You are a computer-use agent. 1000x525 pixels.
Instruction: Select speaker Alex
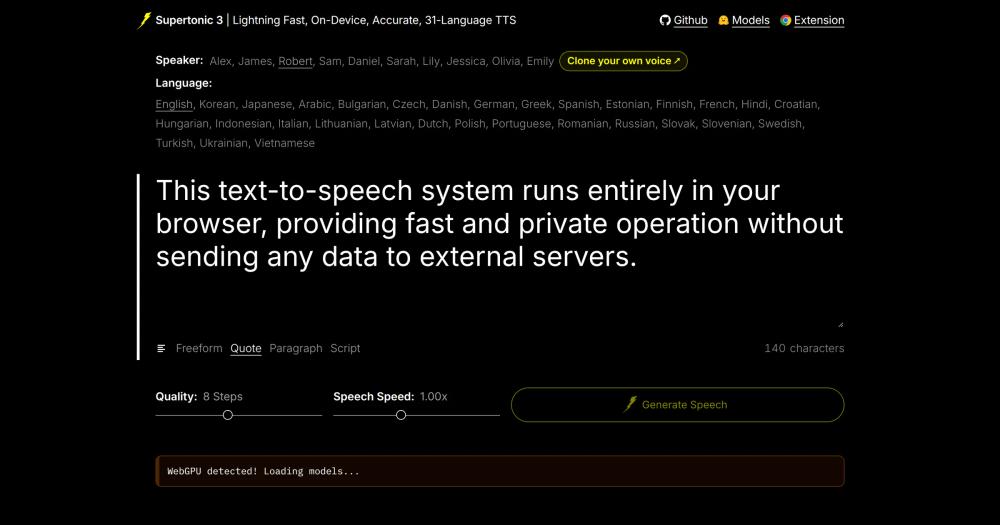[x=221, y=61]
